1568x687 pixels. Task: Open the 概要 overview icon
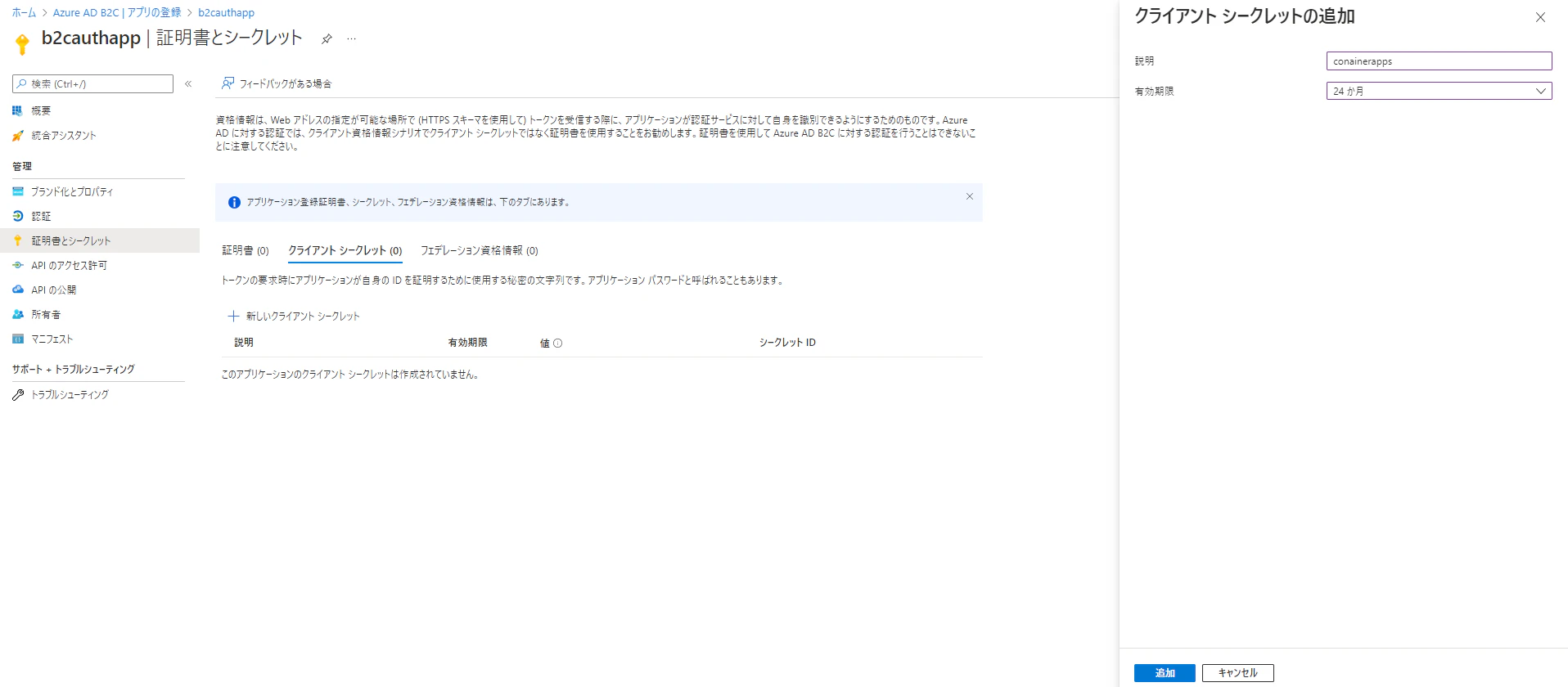click(18, 110)
